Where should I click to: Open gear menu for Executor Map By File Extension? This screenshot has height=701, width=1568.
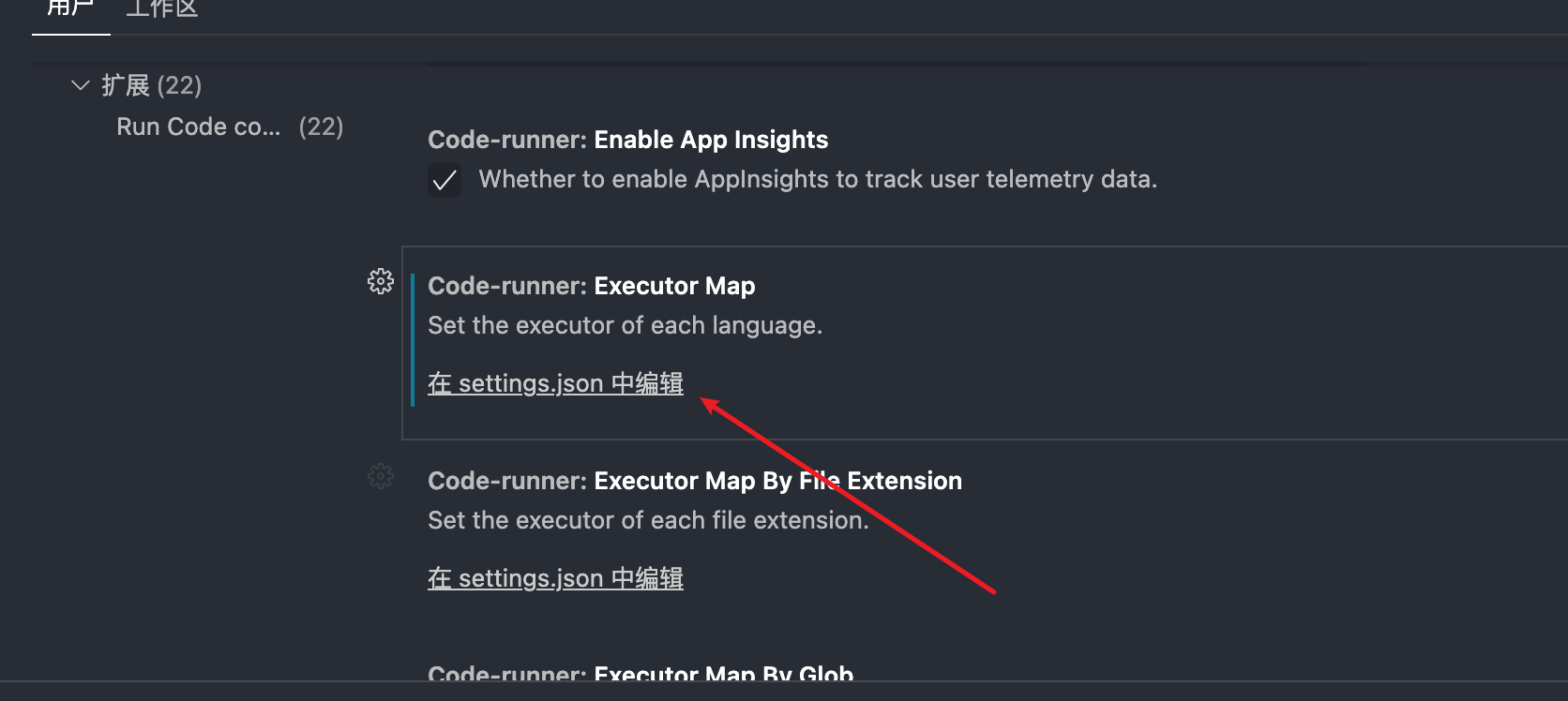(x=381, y=476)
